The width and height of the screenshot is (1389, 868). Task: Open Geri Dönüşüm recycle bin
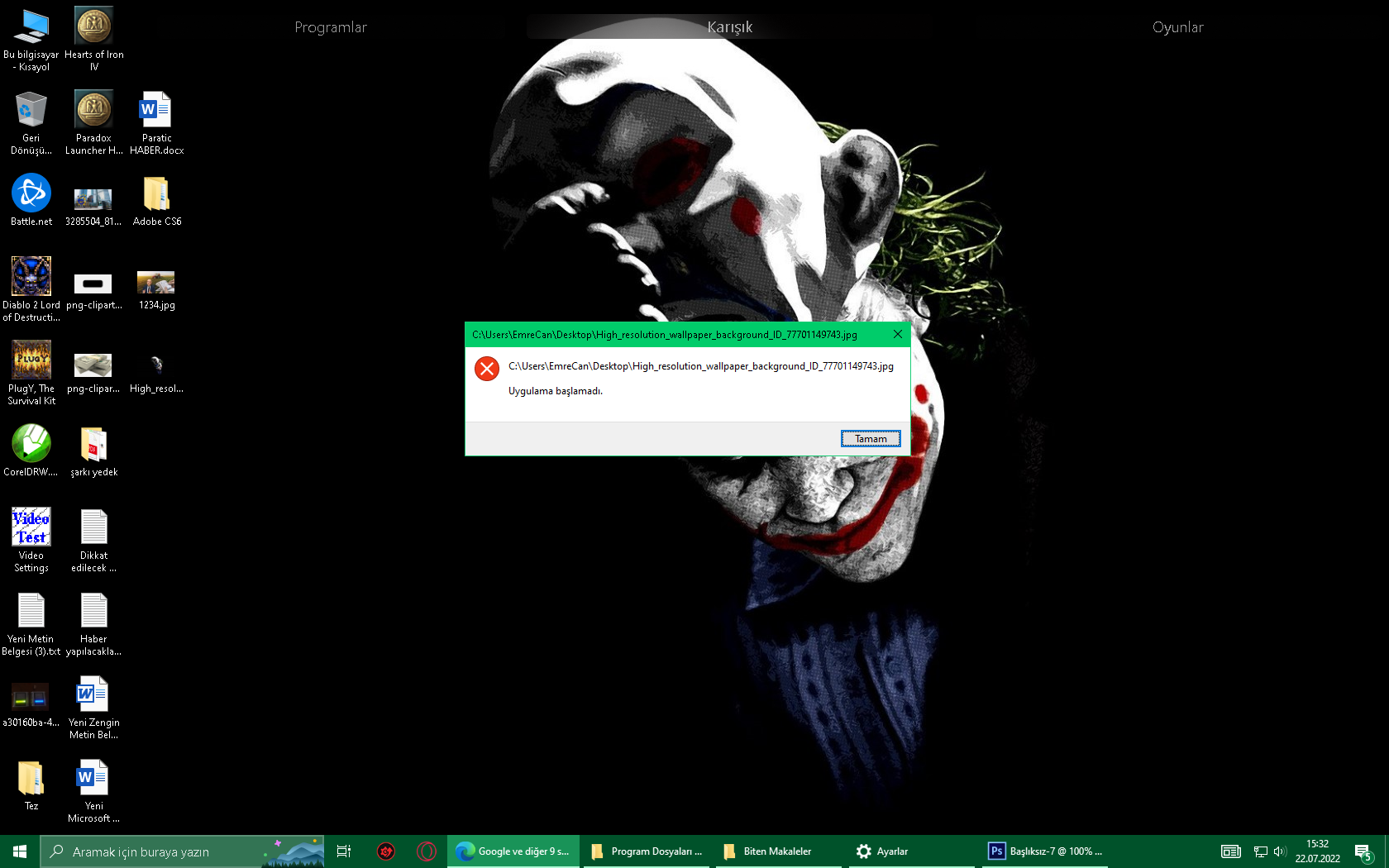[31, 108]
